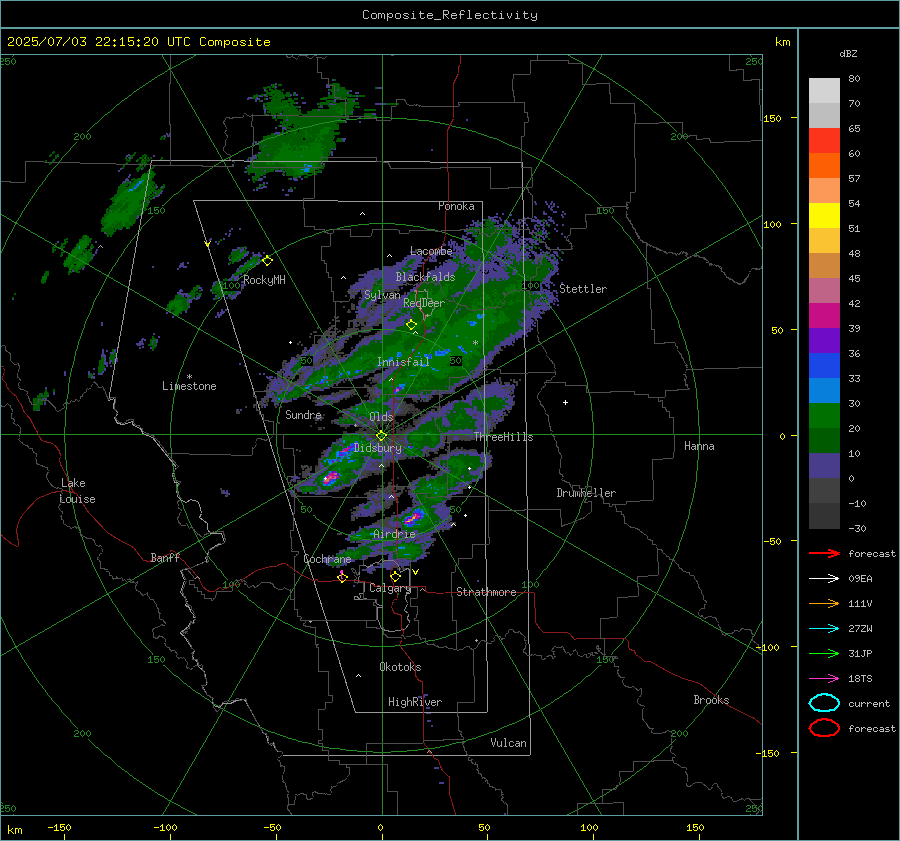Click the Innisfail city label
The width and height of the screenshot is (900, 841).
[x=403, y=362]
